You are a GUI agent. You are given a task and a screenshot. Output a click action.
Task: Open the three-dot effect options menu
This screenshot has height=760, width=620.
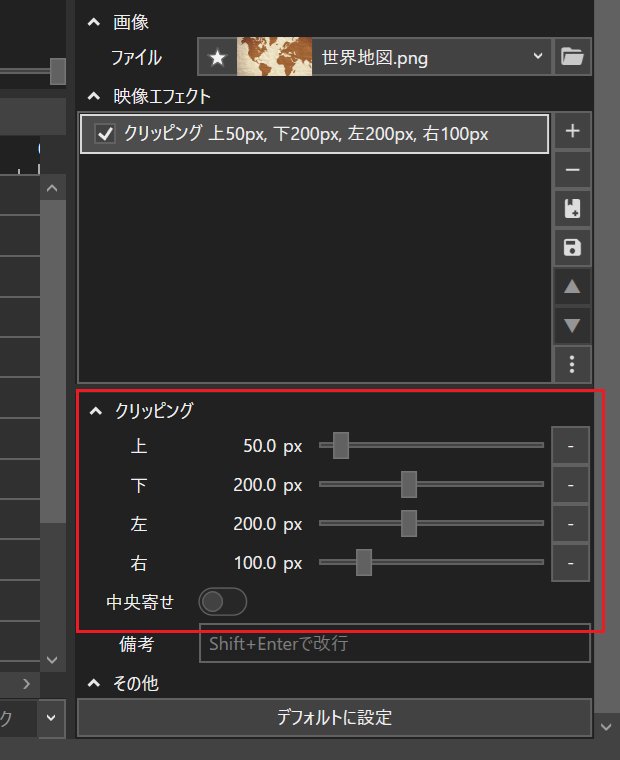coord(572,364)
